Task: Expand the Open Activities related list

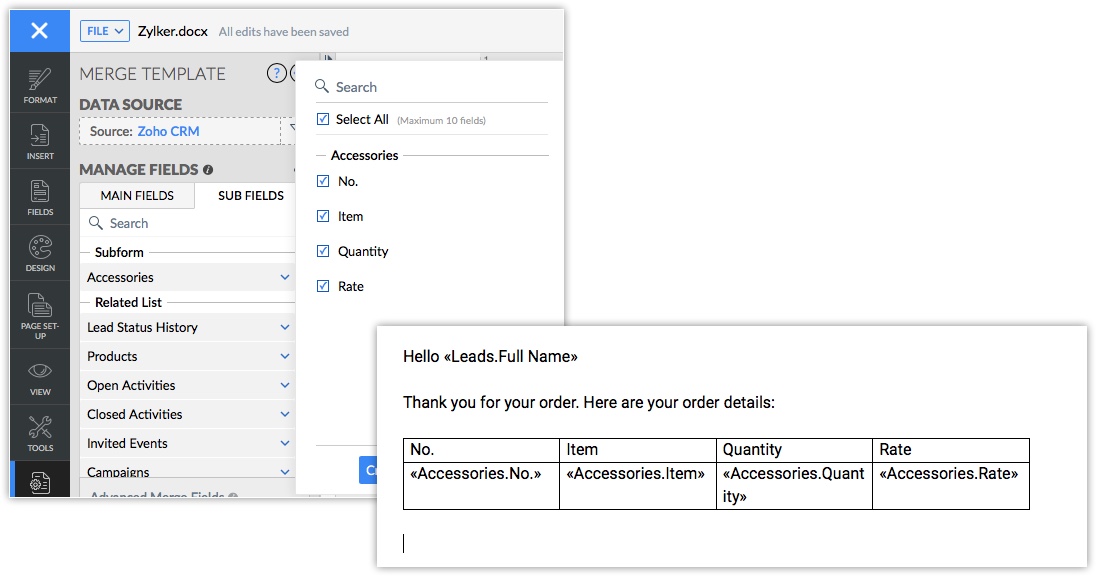Action: coord(285,385)
